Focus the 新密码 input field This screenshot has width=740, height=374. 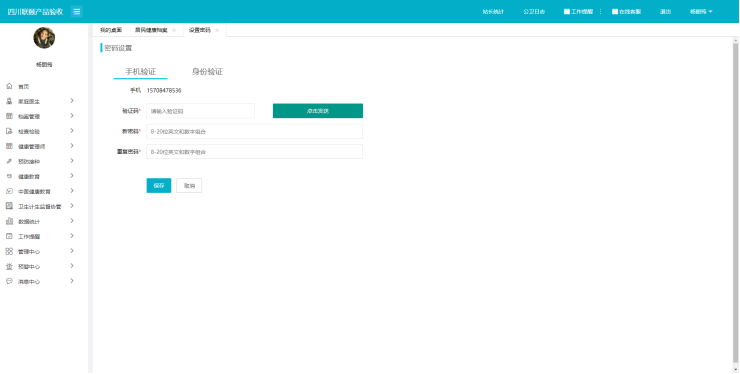click(x=254, y=131)
